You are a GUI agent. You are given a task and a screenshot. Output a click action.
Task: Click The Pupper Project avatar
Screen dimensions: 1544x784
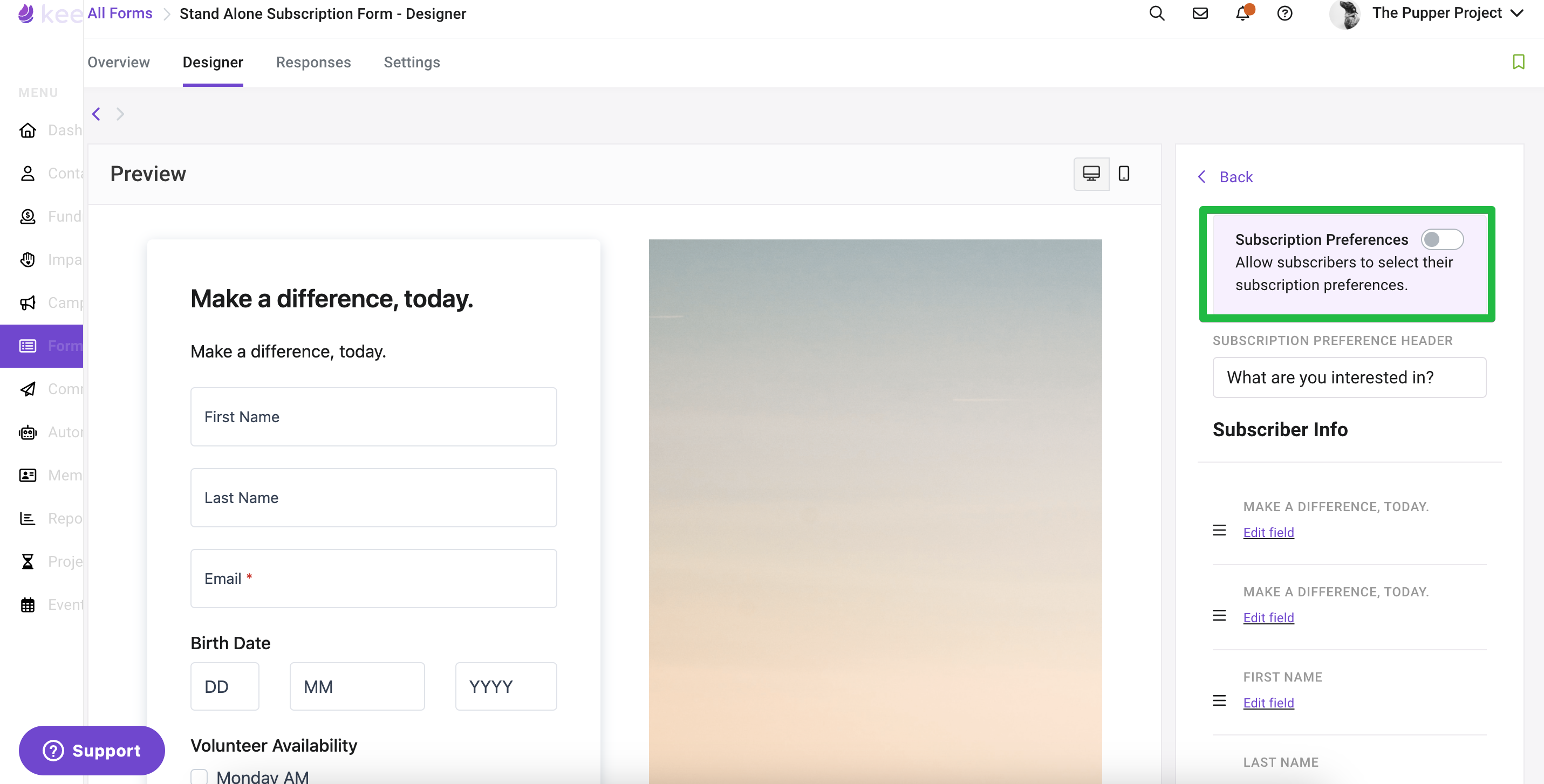(x=1345, y=14)
